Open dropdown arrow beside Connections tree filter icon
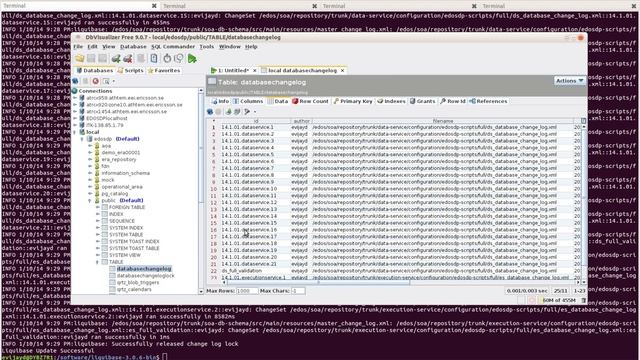This screenshot has height=360, width=640. coord(113,81)
